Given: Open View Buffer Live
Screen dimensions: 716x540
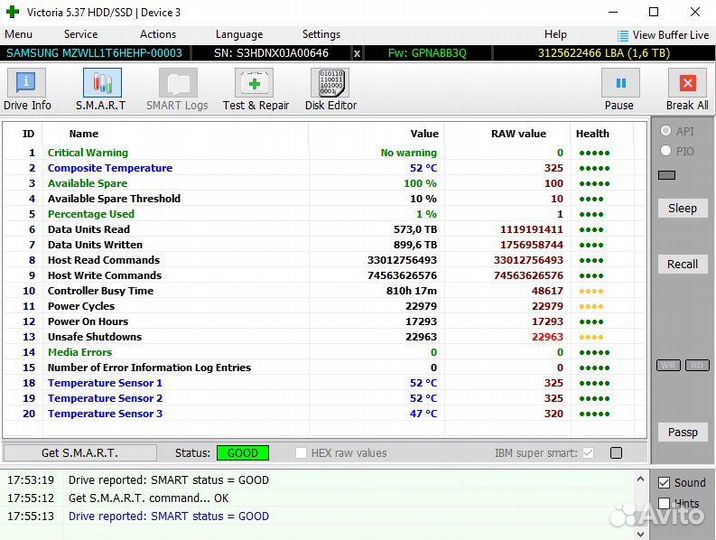Looking at the screenshot, I should point(662,35).
